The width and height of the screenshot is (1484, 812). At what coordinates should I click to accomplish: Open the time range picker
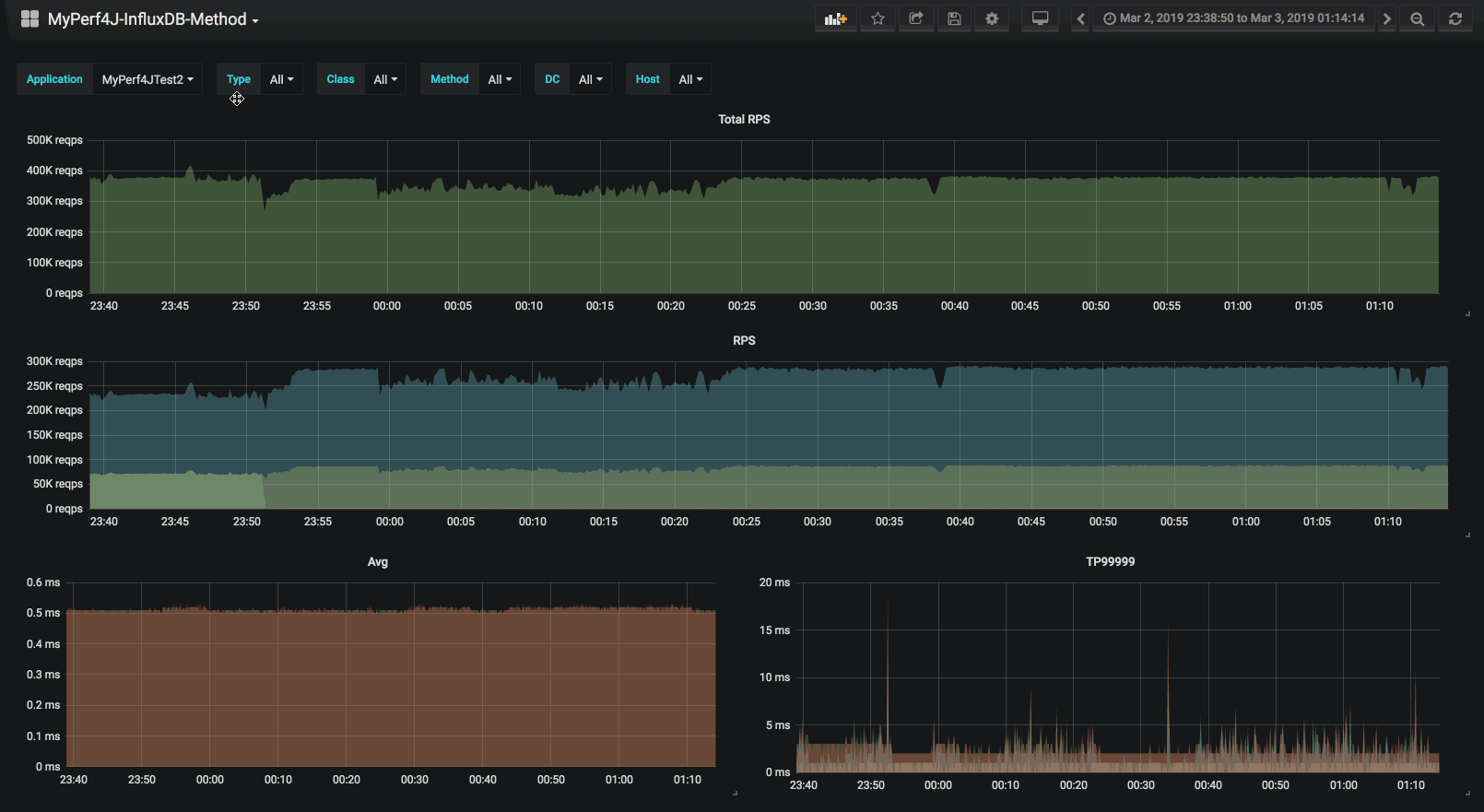(1233, 18)
